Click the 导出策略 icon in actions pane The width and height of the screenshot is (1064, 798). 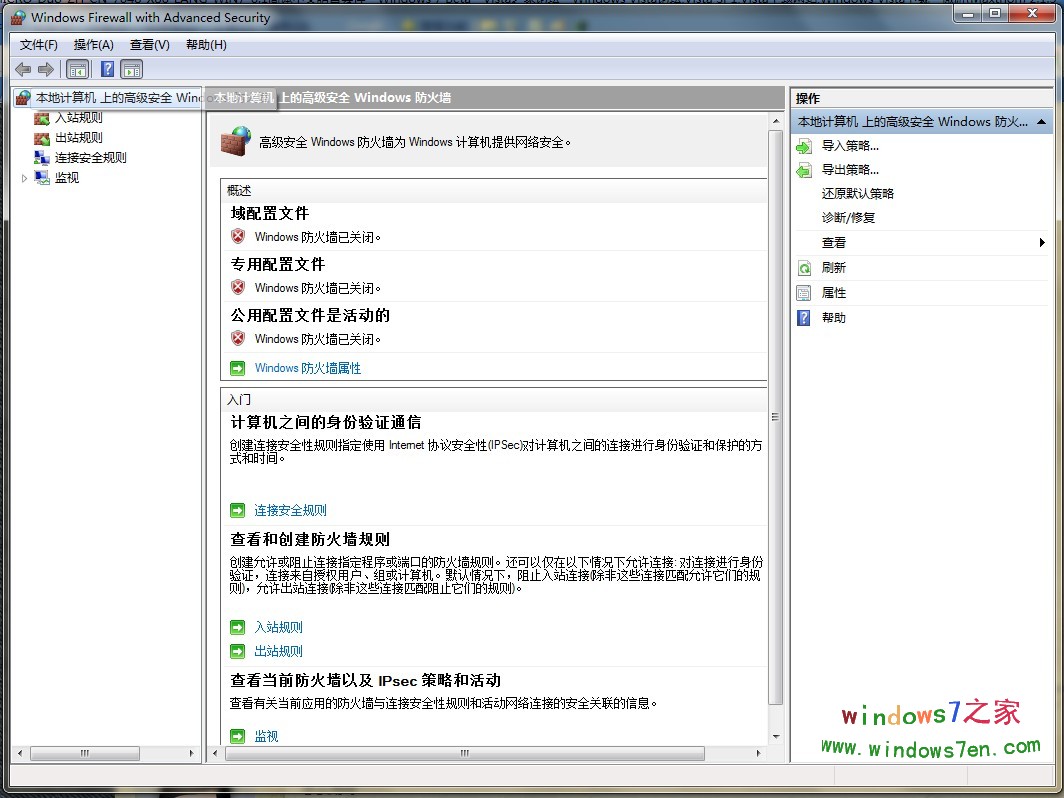tap(804, 171)
